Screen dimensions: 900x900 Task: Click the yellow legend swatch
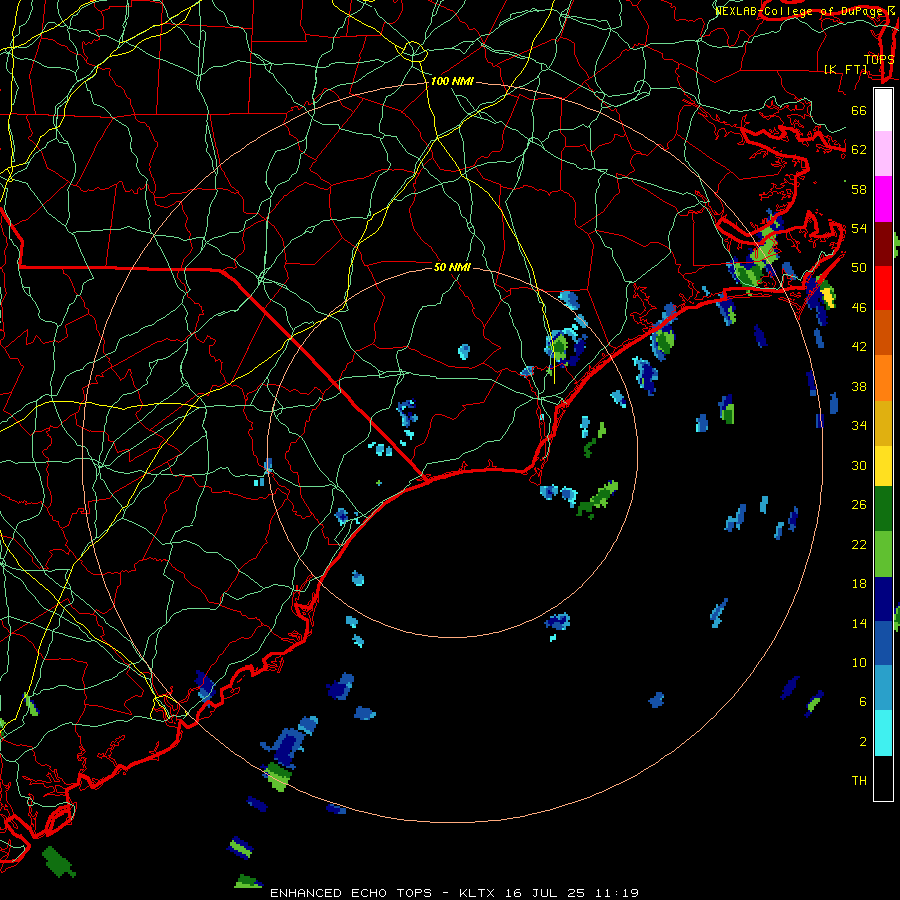point(883,466)
